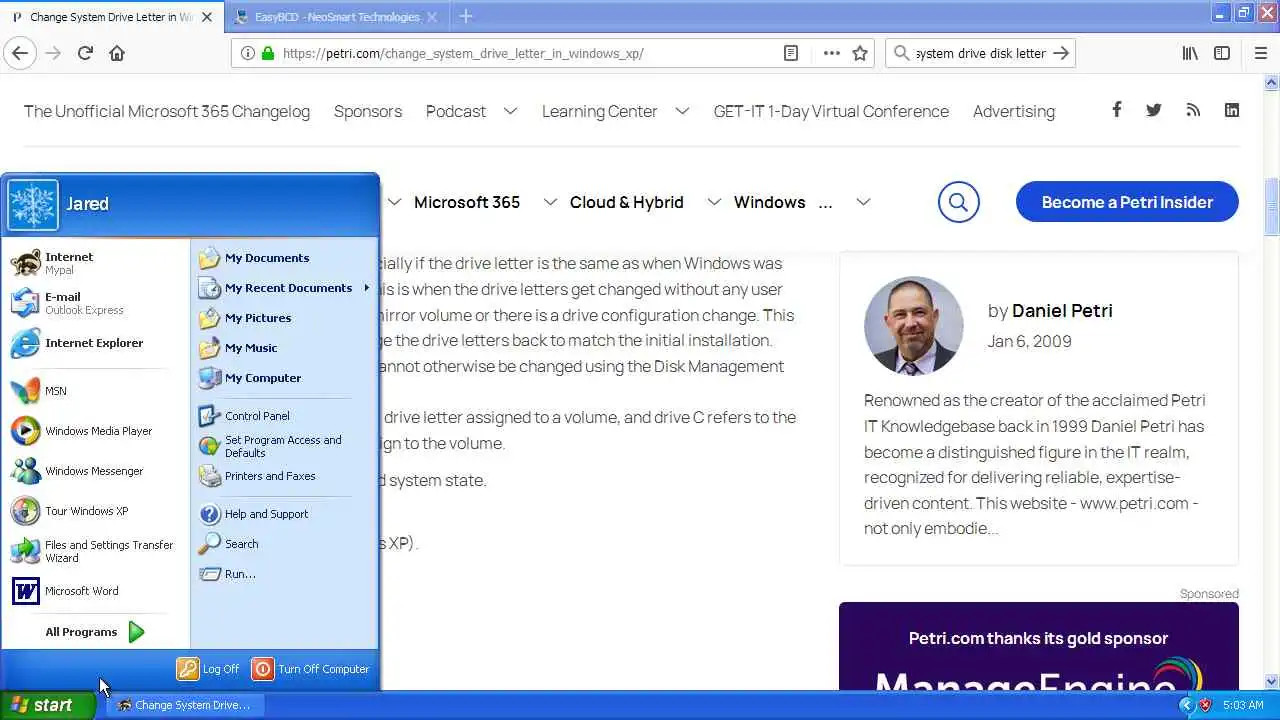Open Advertising link
The height and width of the screenshot is (720, 1280).
coord(1014,111)
